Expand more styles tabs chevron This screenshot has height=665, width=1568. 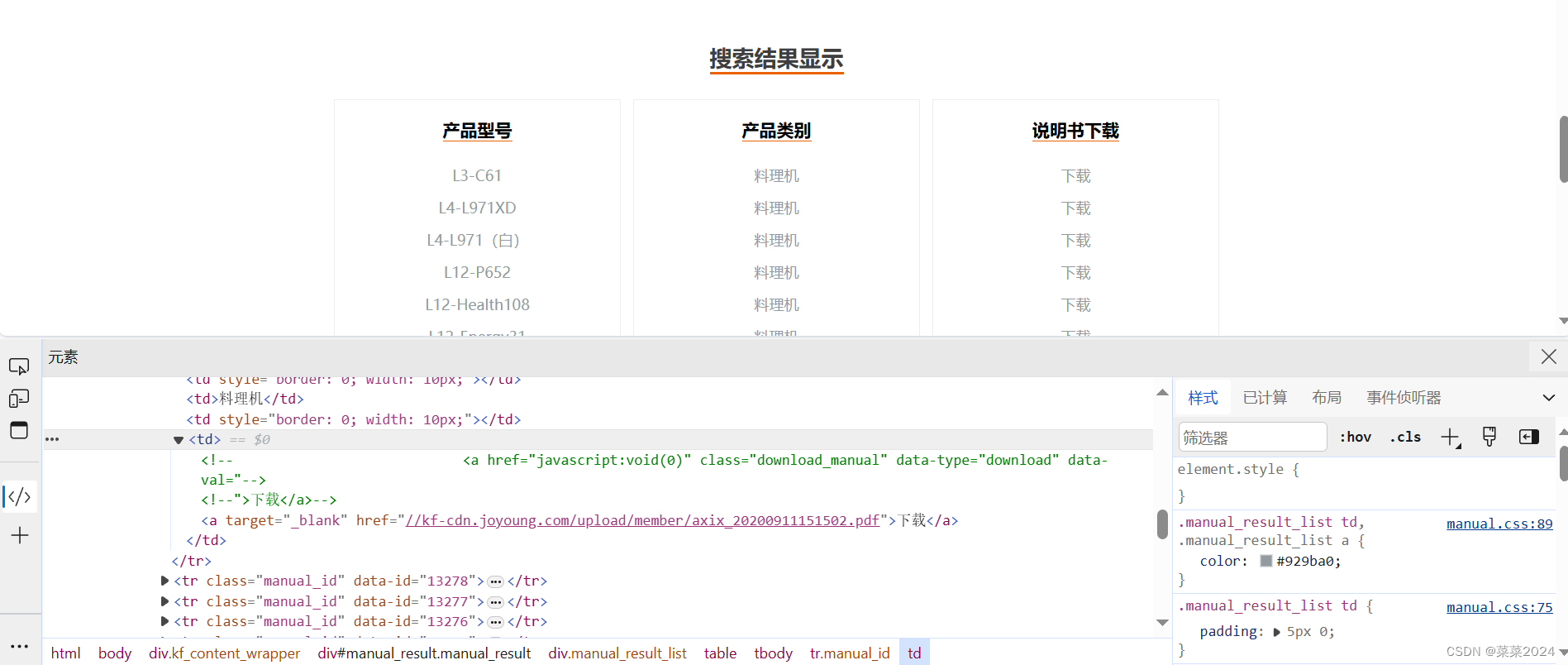1548,398
